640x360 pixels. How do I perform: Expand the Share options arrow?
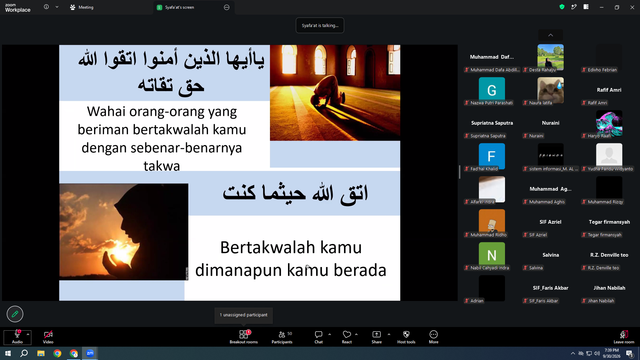[x=389, y=334]
